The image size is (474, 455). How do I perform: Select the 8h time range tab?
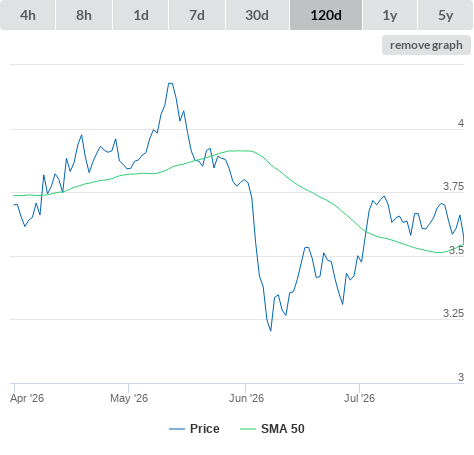point(84,15)
